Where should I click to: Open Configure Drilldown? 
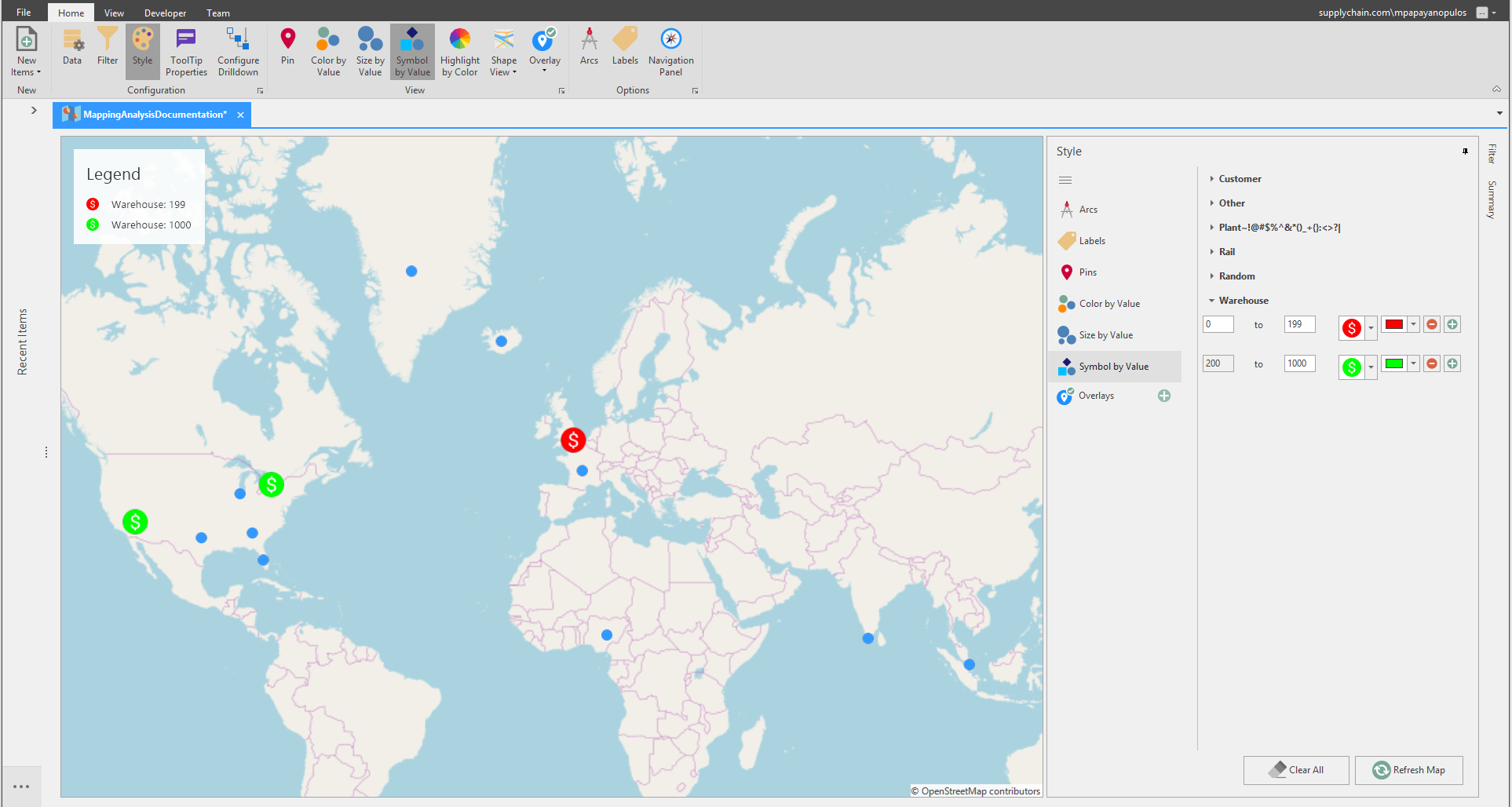pyautogui.click(x=238, y=52)
